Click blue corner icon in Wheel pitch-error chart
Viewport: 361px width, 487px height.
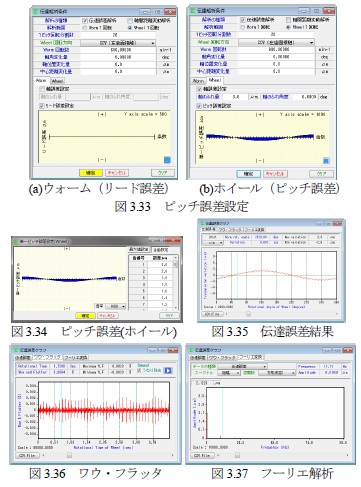(x=326, y=161)
